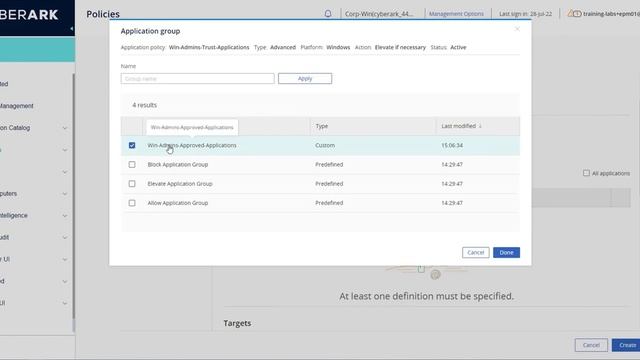This screenshot has width=640, height=360.
Task: Tick the header select-all checkbox cell
Action: click(132, 126)
